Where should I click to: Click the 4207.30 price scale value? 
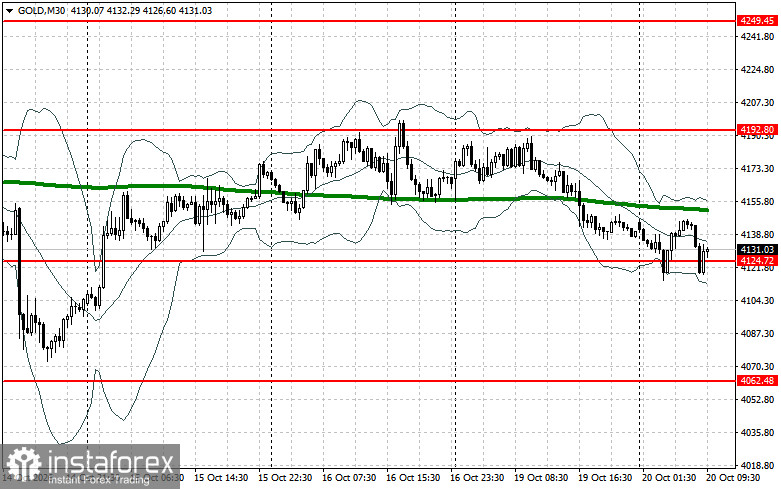[x=758, y=103]
